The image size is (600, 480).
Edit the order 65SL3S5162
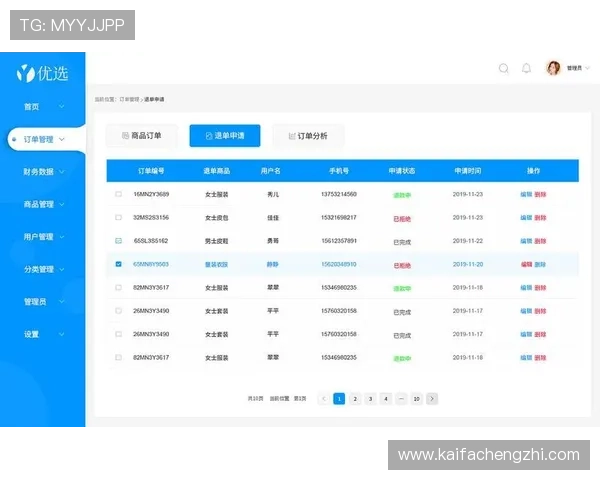[x=526, y=241]
